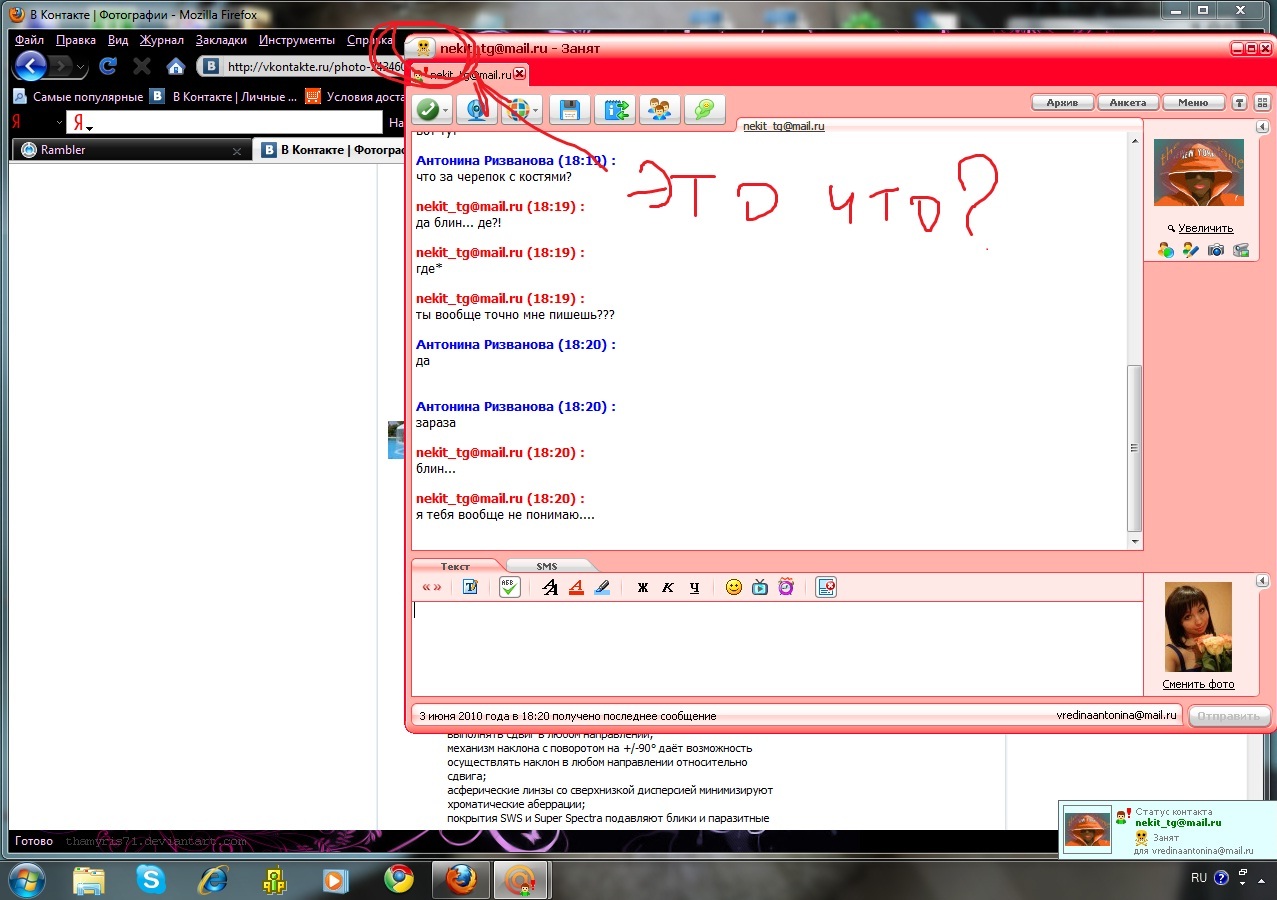
Task: Open Skype from the taskbar
Action: click(152, 879)
